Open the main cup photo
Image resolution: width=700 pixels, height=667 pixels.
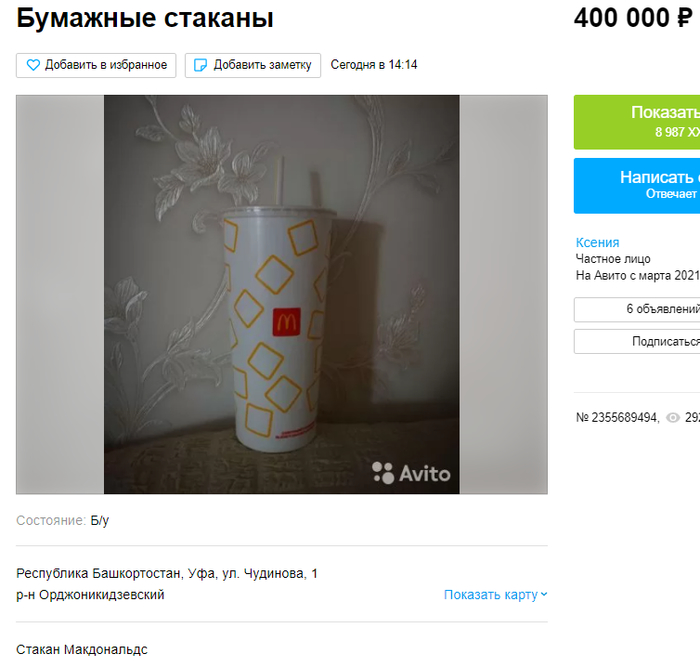[x=282, y=294]
